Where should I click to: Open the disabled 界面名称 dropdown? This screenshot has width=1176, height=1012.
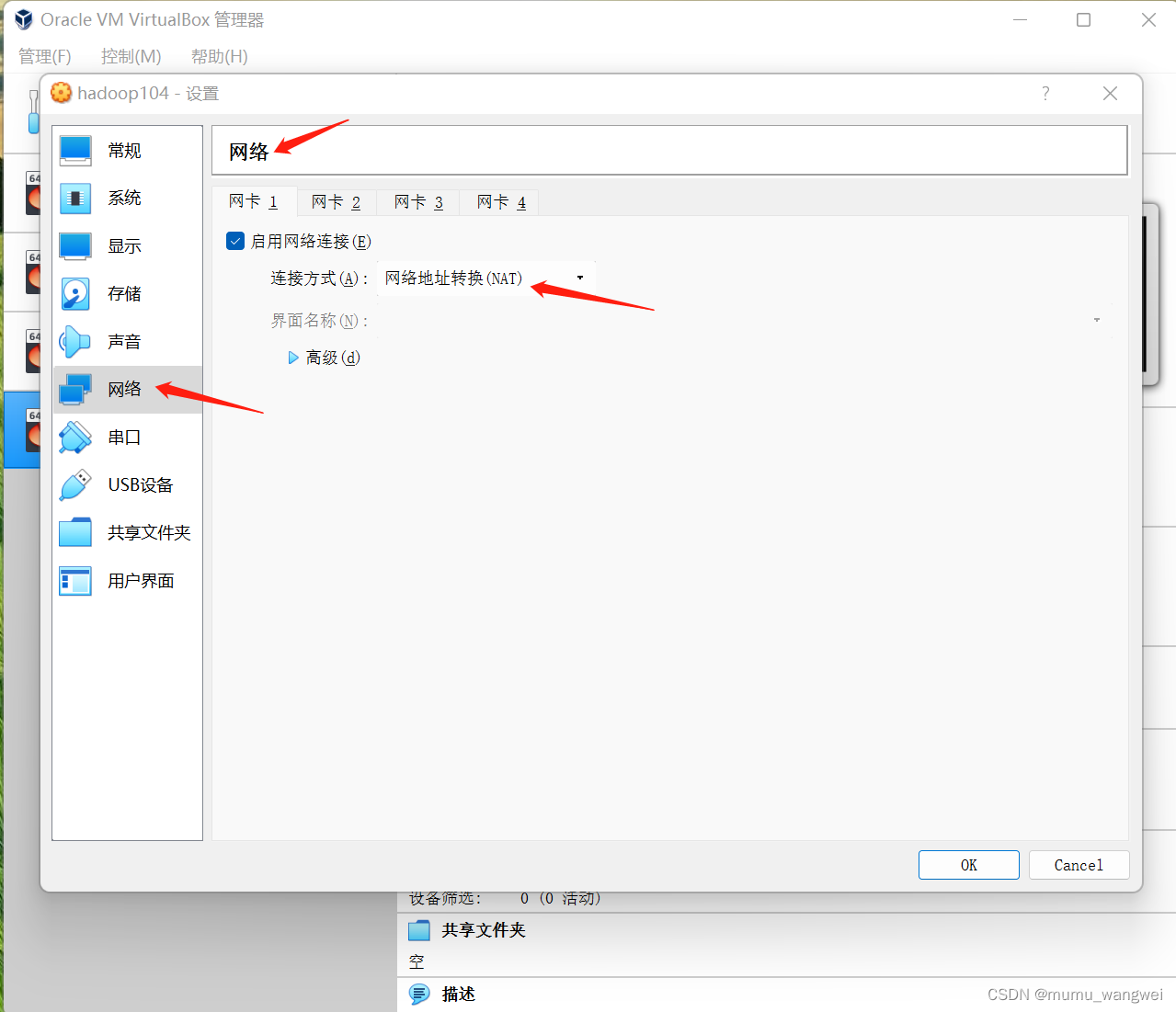coord(744,320)
